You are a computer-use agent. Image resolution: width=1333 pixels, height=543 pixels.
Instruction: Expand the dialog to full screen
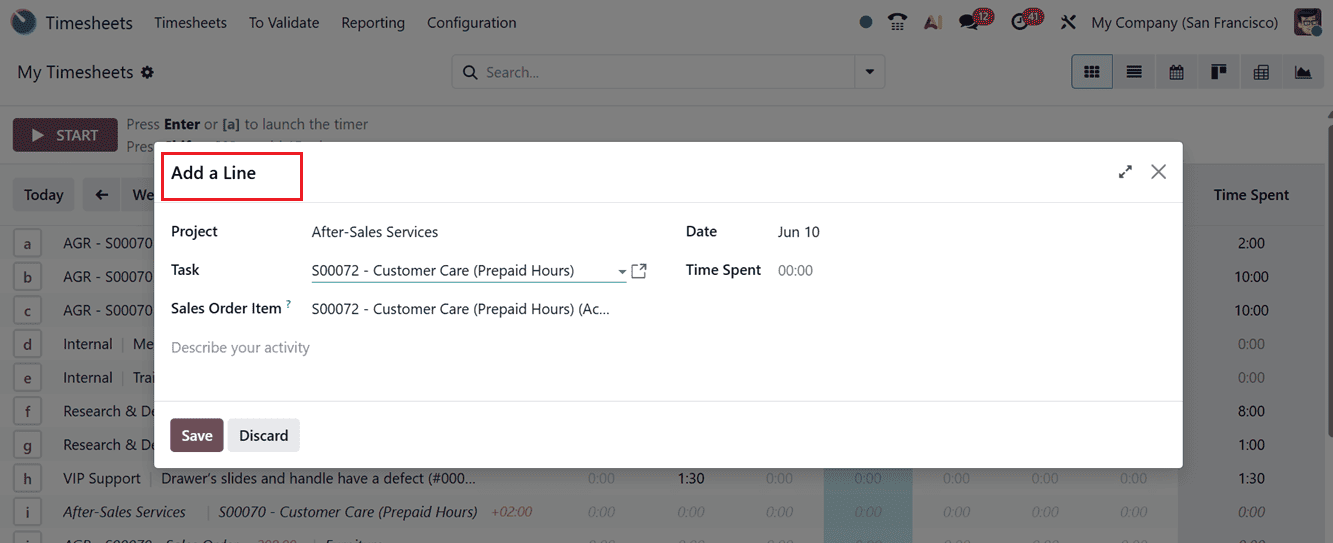(1125, 172)
